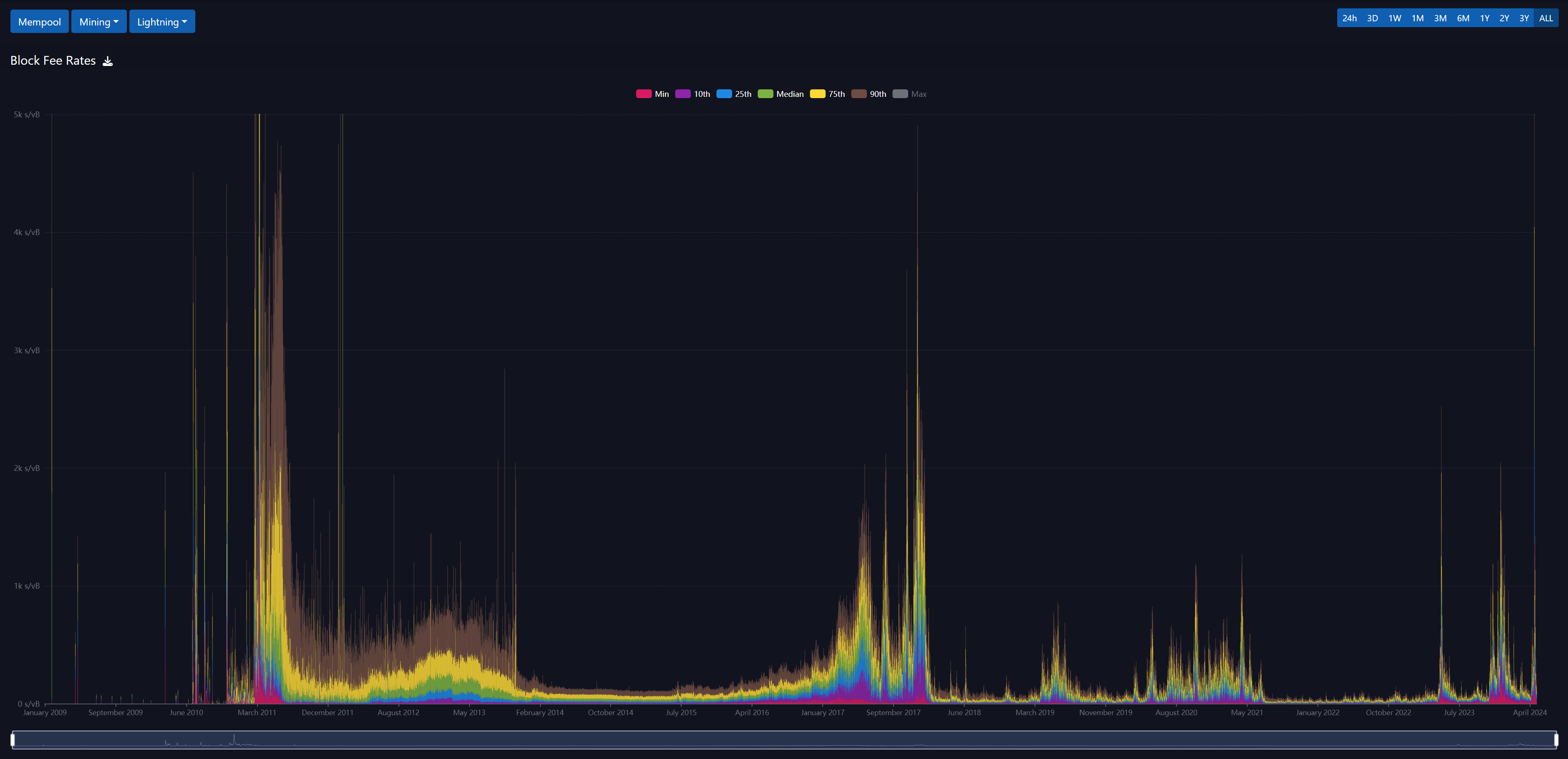Viewport: 1568px width, 759px height.
Task: Click the right zoom slider handle
Action: 1556,739
